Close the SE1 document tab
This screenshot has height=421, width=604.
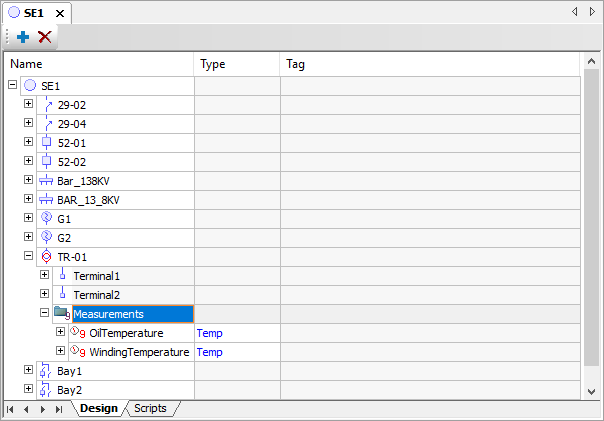pyautogui.click(x=59, y=13)
